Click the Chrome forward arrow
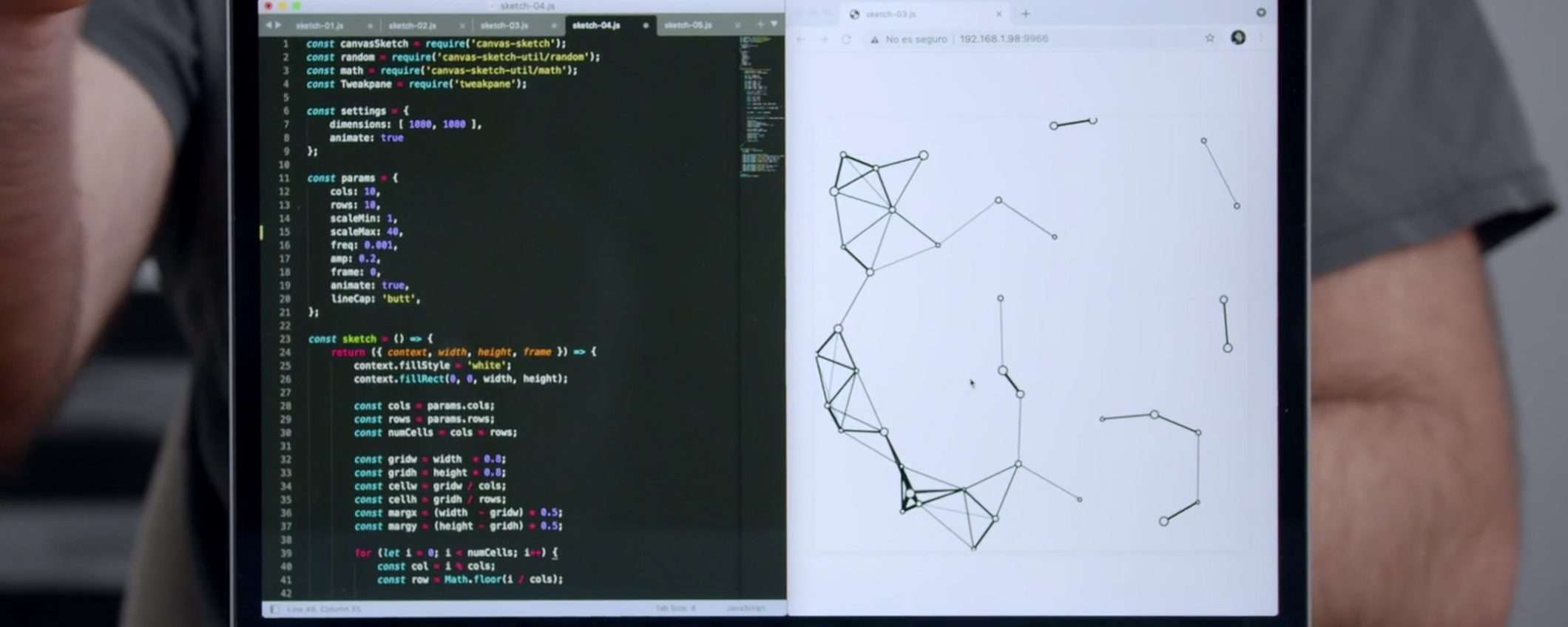The width and height of the screenshot is (1568, 627). (824, 39)
